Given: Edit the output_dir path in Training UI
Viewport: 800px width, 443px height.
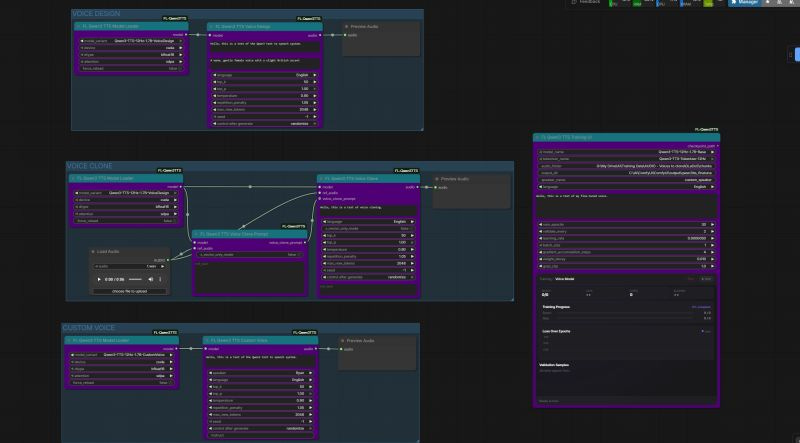Looking at the screenshot, I should (627, 173).
